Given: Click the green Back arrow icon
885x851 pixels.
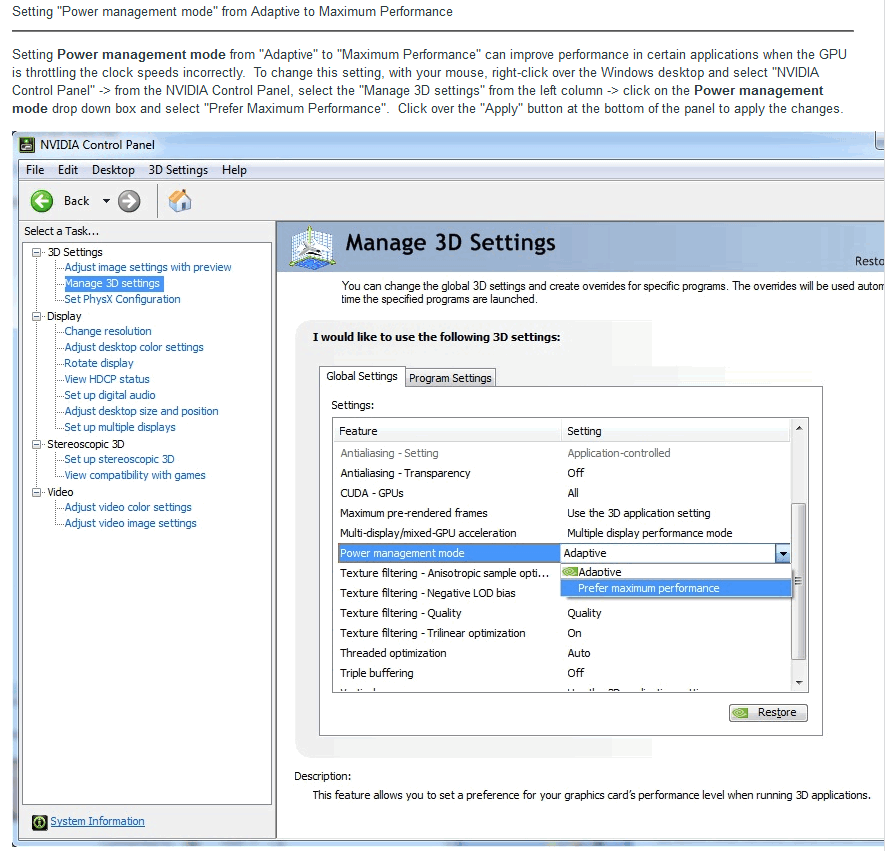Looking at the screenshot, I should click(42, 201).
